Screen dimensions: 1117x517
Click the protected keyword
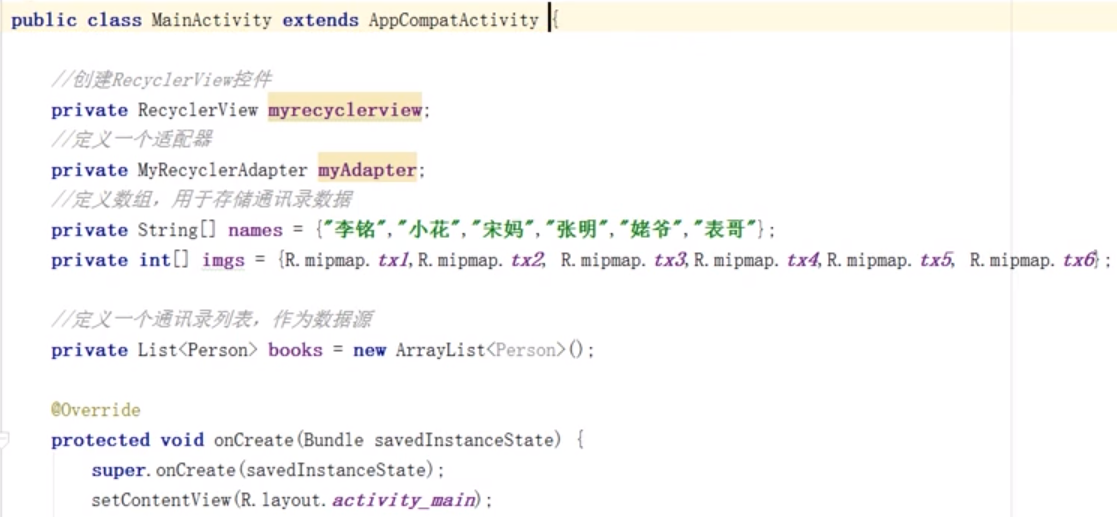coord(100,440)
